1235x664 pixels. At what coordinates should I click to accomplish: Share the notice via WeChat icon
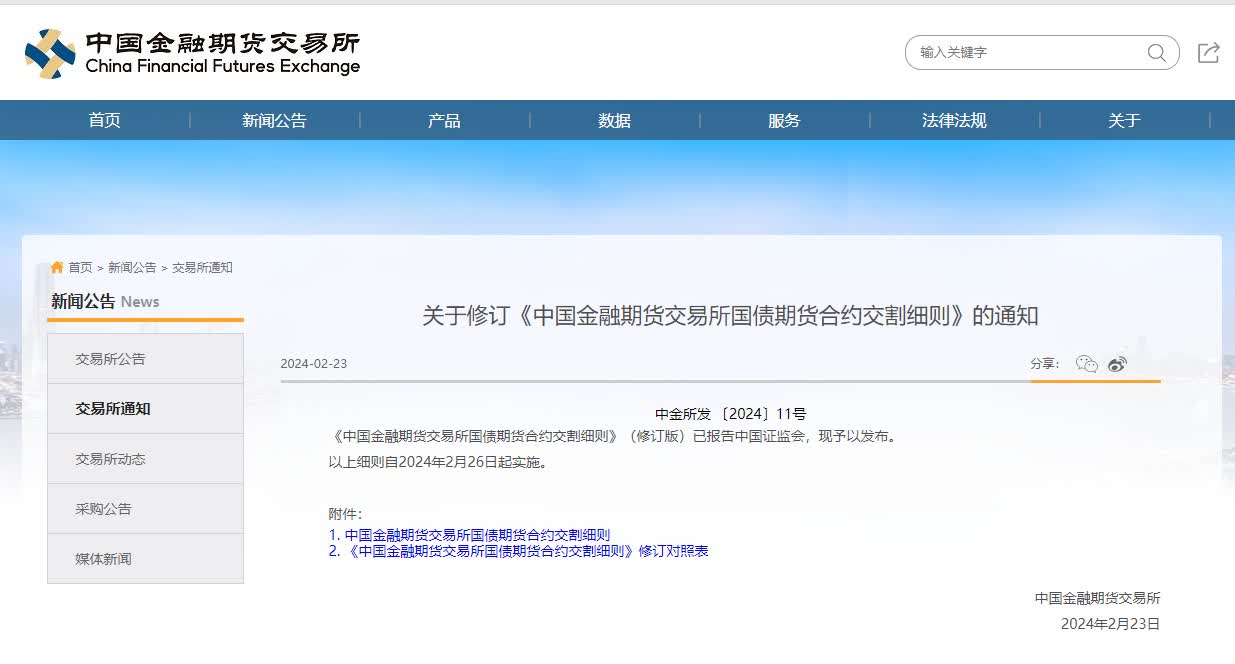(x=1087, y=364)
